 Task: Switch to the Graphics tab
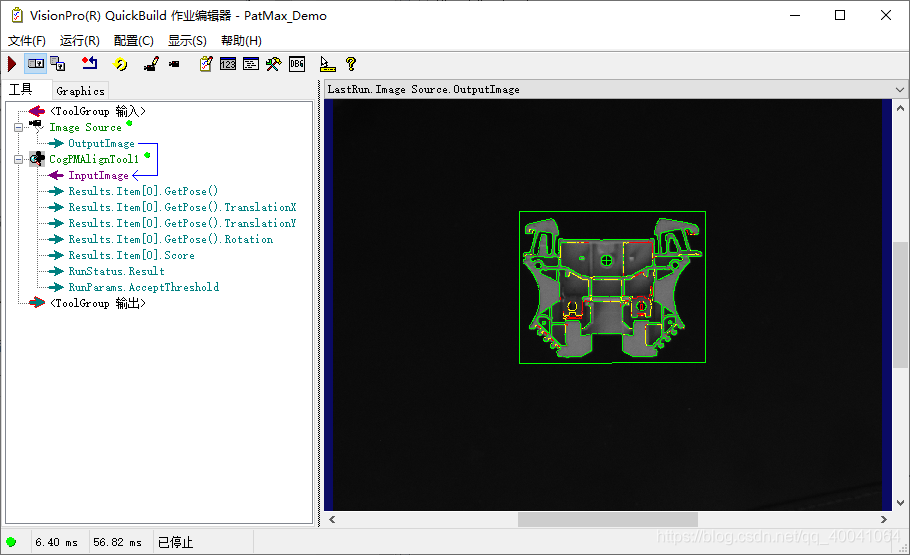(x=80, y=91)
